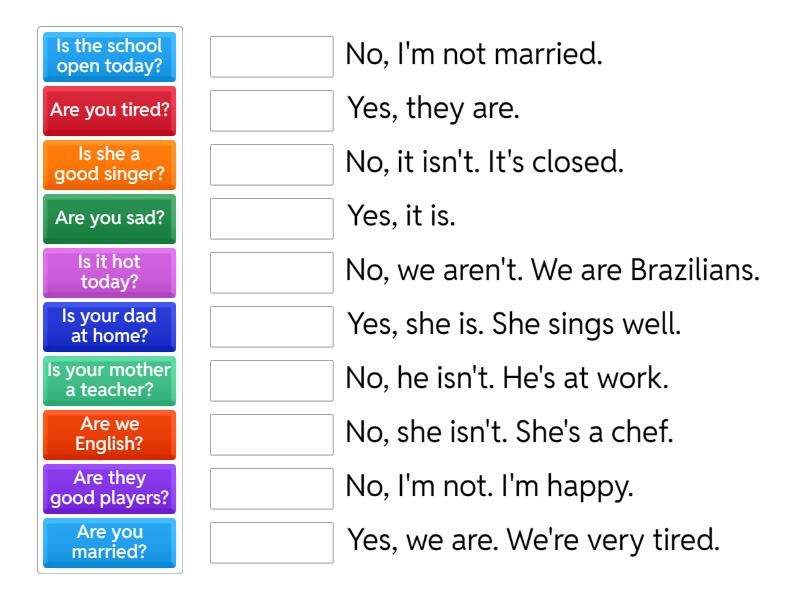Click the 'Are we English?' tile

click(x=110, y=435)
